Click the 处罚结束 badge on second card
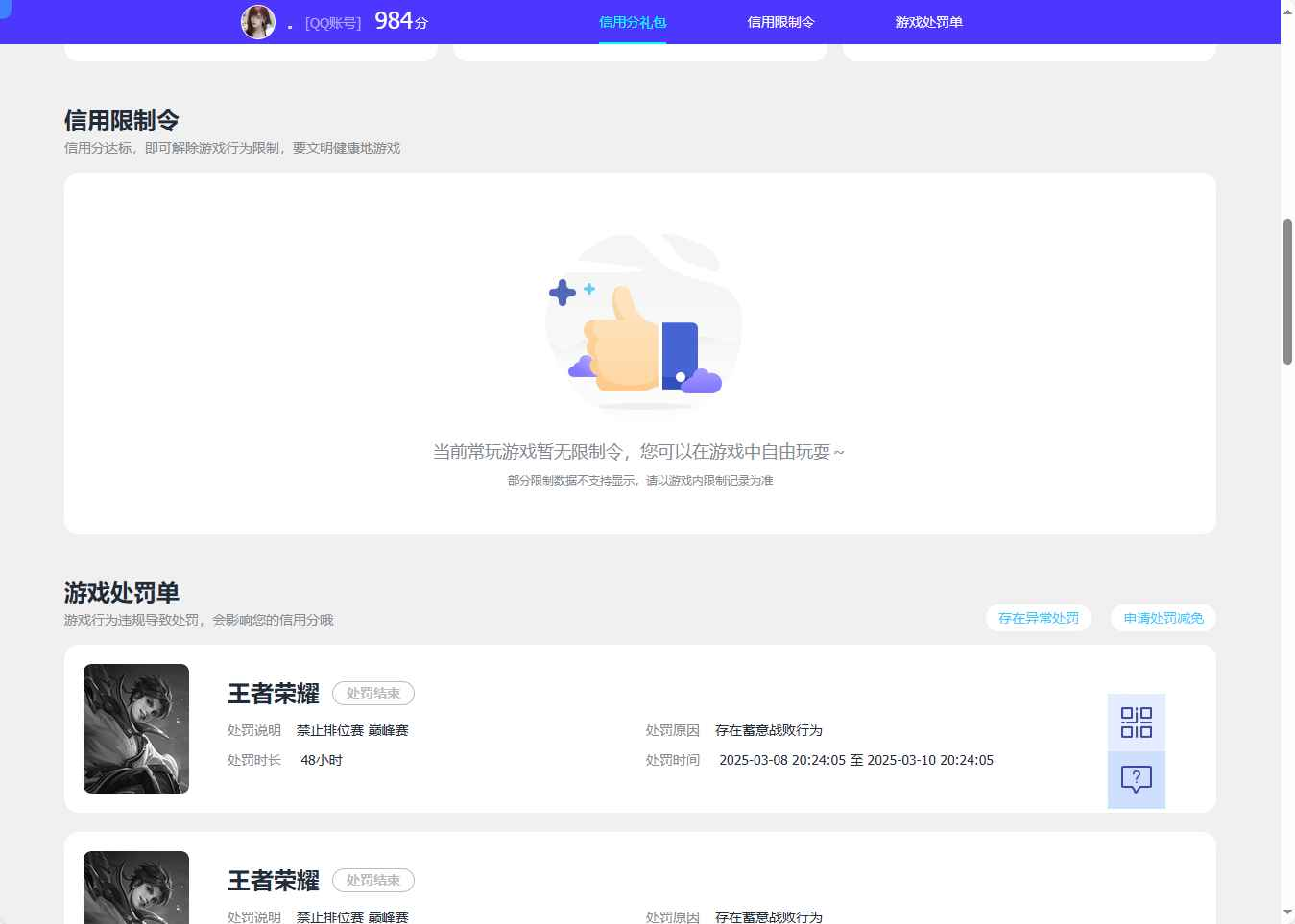Image resolution: width=1295 pixels, height=924 pixels. coord(373,880)
